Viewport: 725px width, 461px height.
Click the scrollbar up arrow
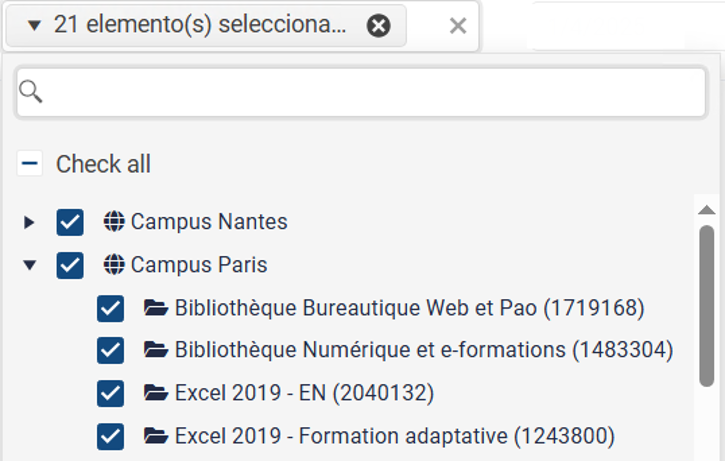(707, 210)
